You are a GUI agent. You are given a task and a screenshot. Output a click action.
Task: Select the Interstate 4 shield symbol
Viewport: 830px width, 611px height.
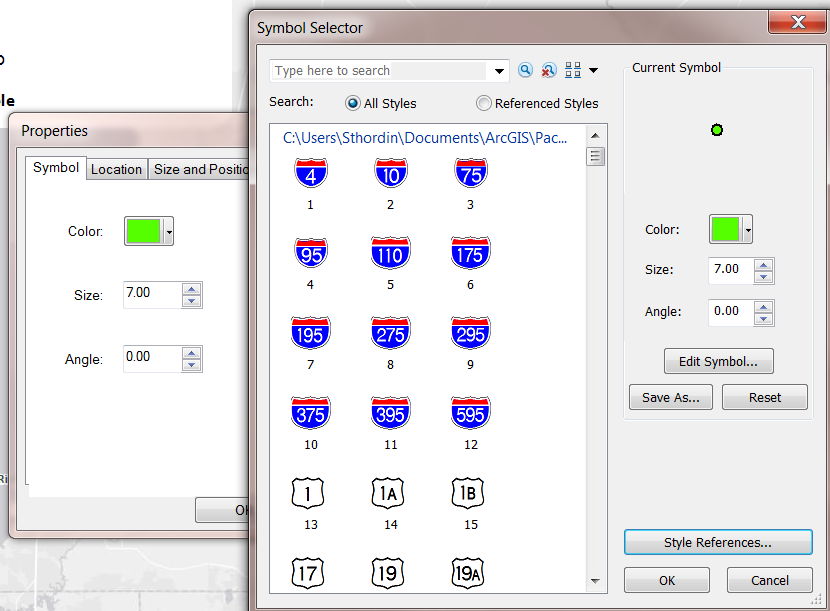pyautogui.click(x=311, y=173)
